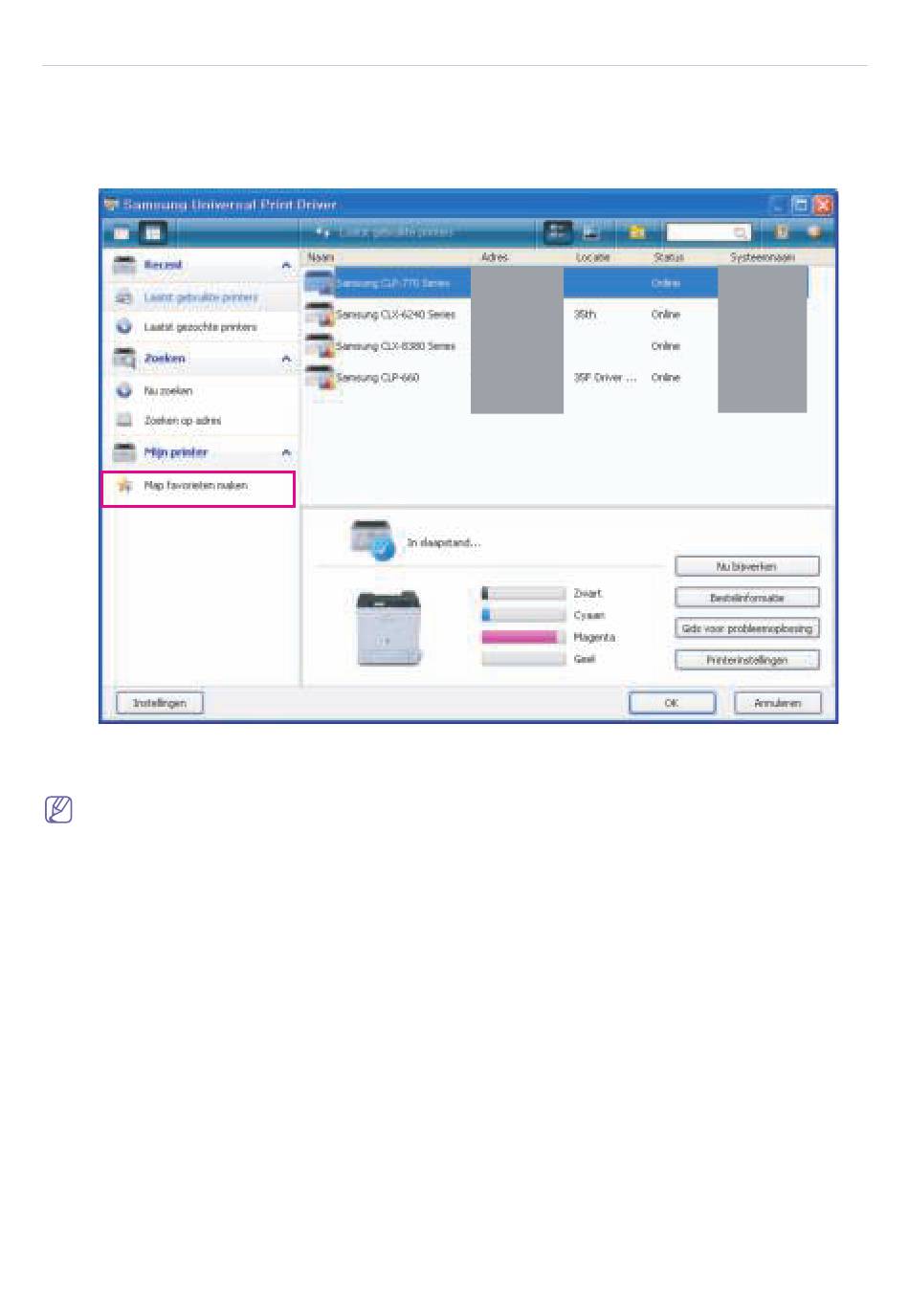Open Instellingen at the bottom left

(x=160, y=703)
